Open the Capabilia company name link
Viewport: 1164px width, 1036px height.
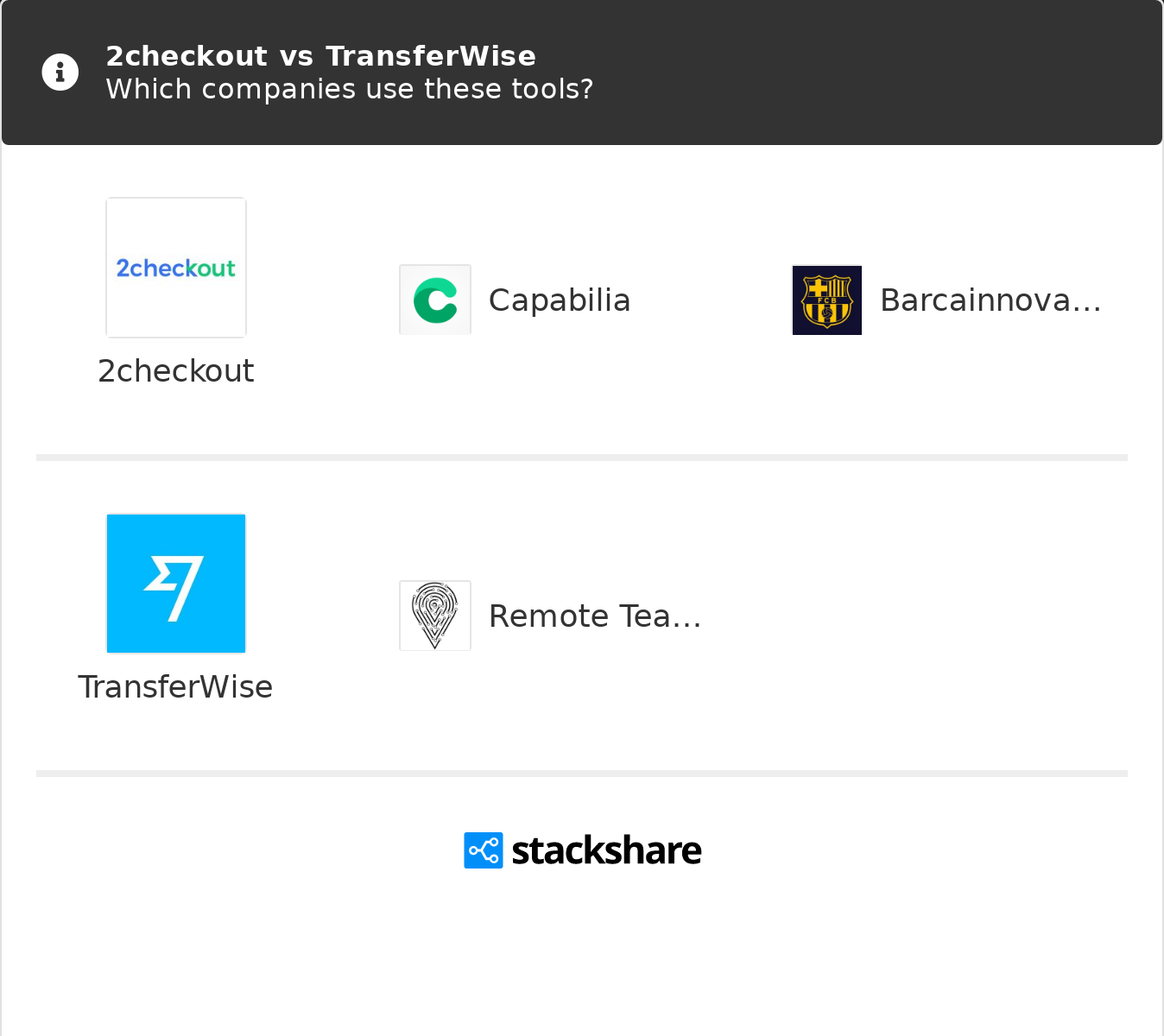pyautogui.click(x=560, y=300)
